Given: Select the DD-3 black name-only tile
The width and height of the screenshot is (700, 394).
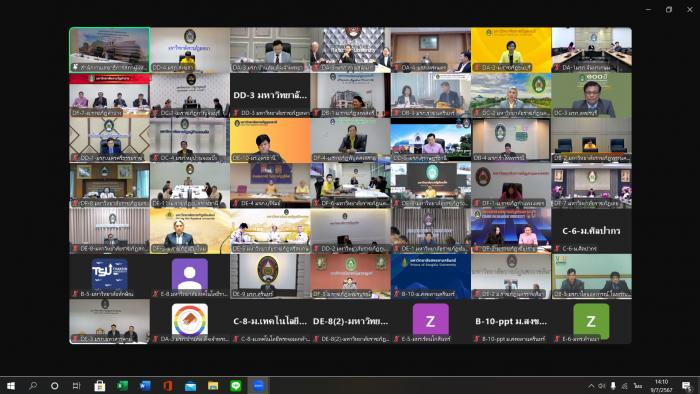Looking at the screenshot, I should click(270, 95).
